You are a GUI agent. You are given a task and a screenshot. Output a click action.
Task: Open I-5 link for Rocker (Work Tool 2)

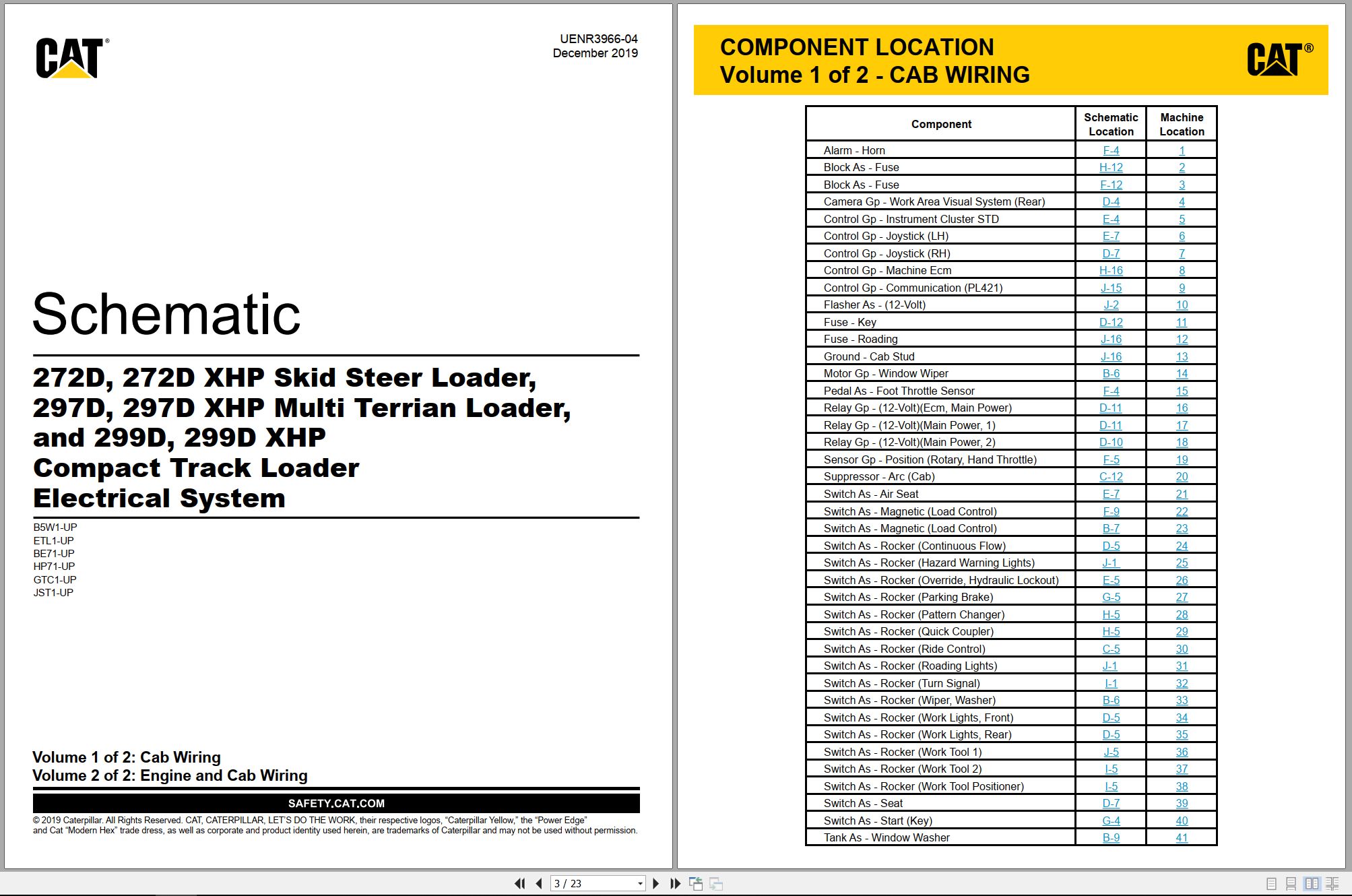click(x=1111, y=769)
